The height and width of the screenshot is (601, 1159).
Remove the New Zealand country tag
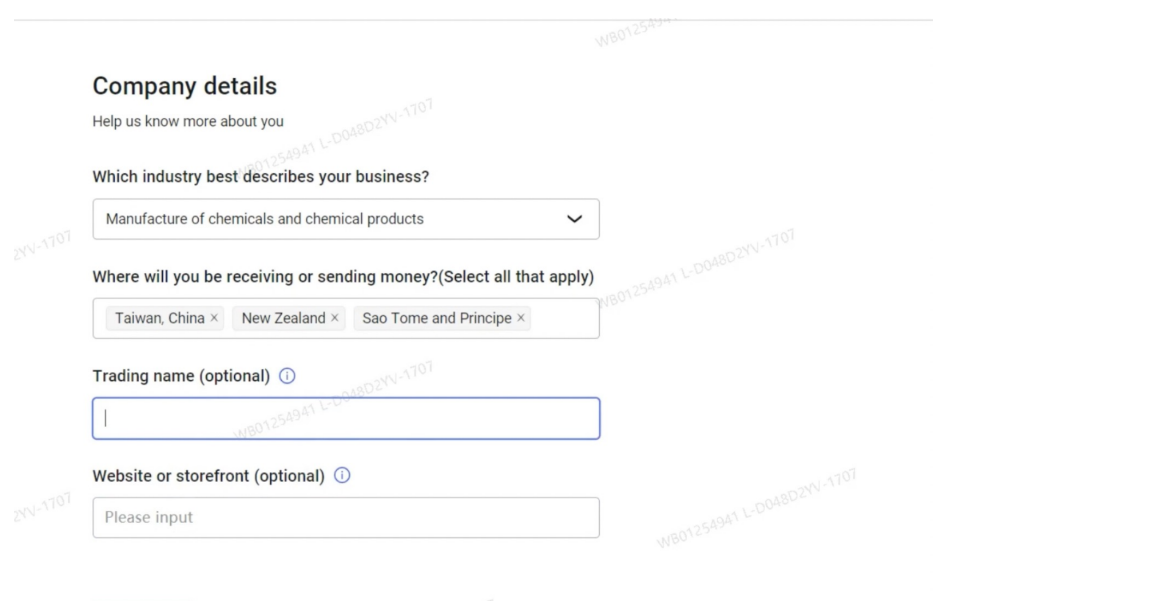(334, 318)
